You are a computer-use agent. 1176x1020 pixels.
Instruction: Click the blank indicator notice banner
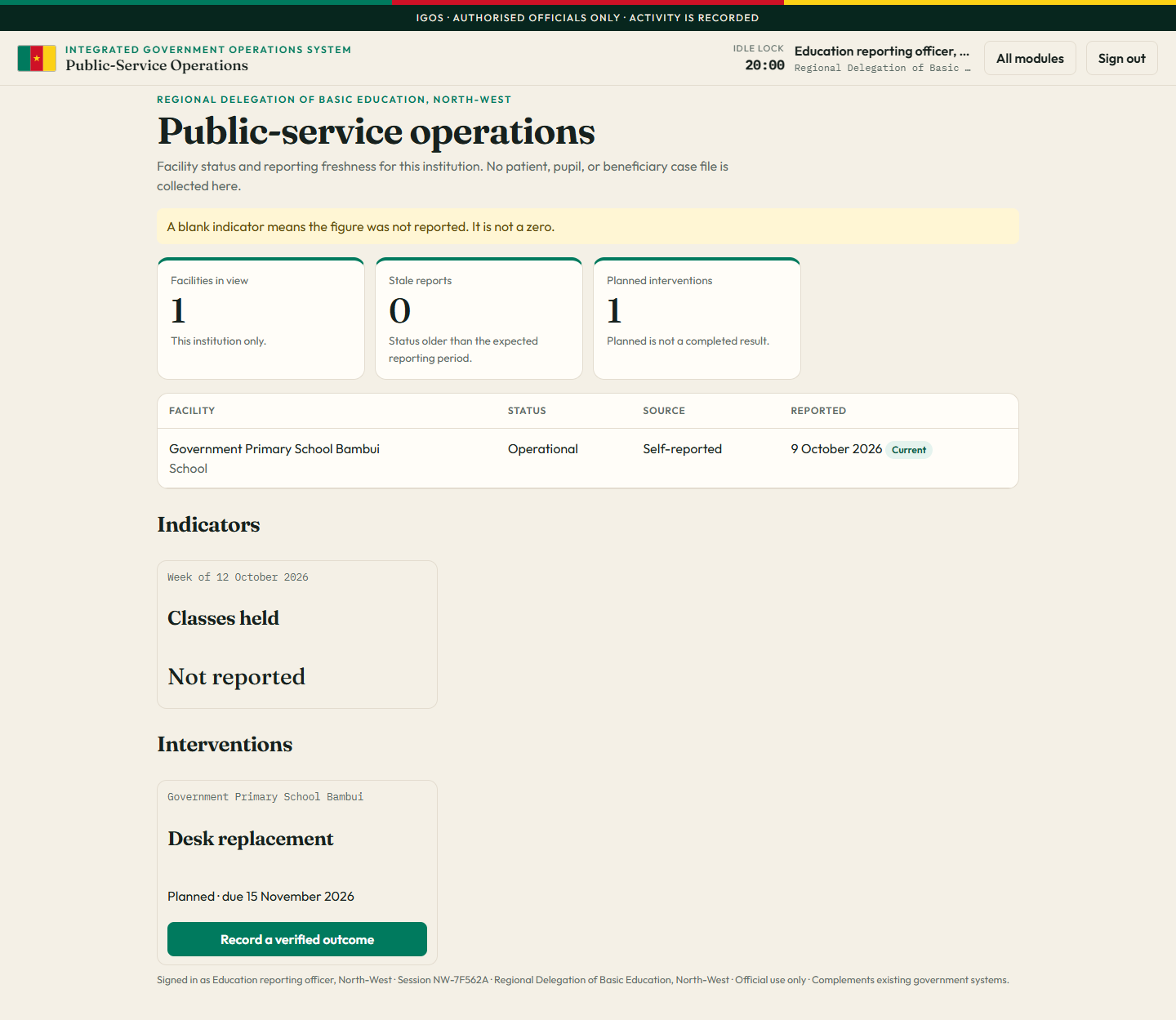[x=588, y=226]
